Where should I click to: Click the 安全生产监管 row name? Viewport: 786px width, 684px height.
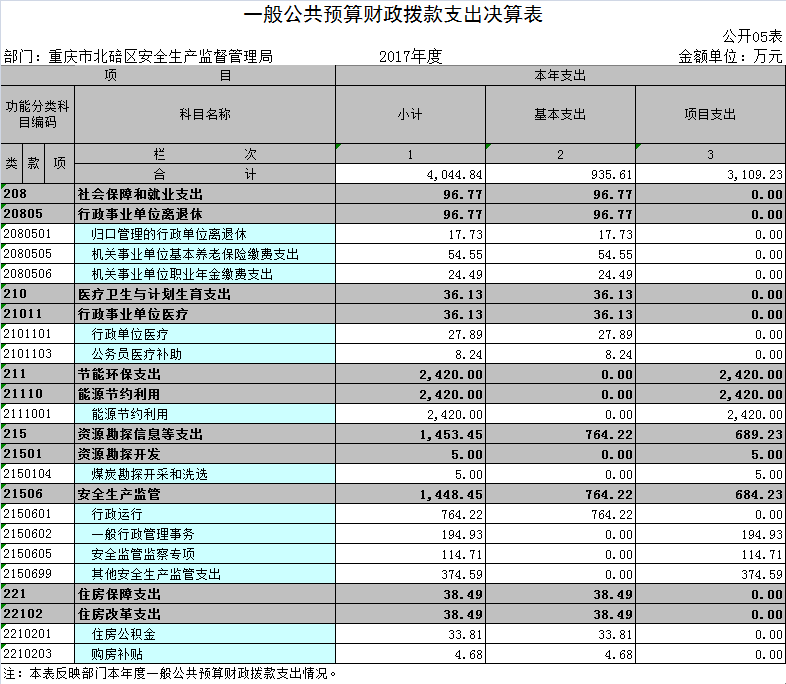205,494
